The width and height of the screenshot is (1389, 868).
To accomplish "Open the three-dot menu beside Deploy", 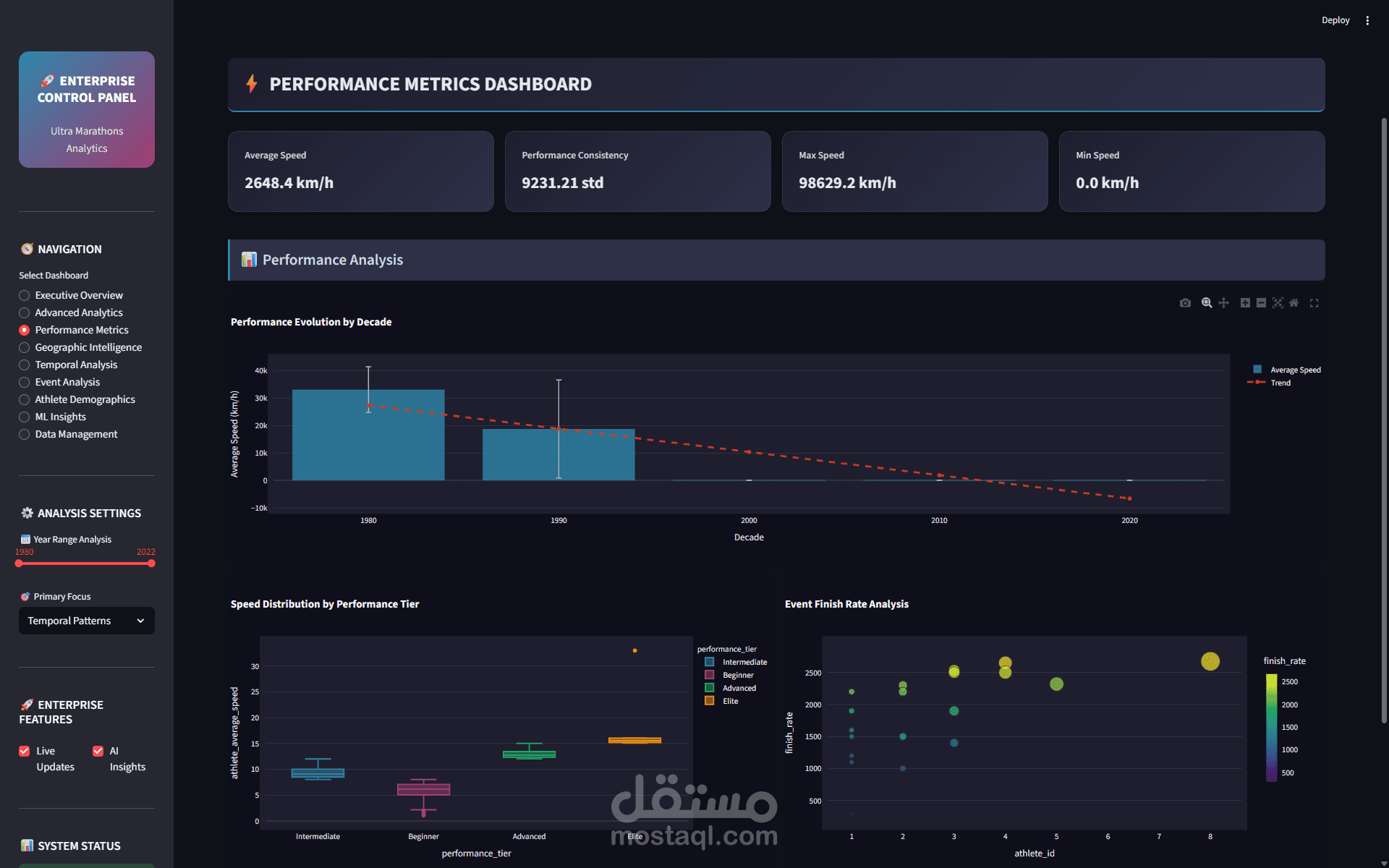I will pyautogui.click(x=1367, y=20).
